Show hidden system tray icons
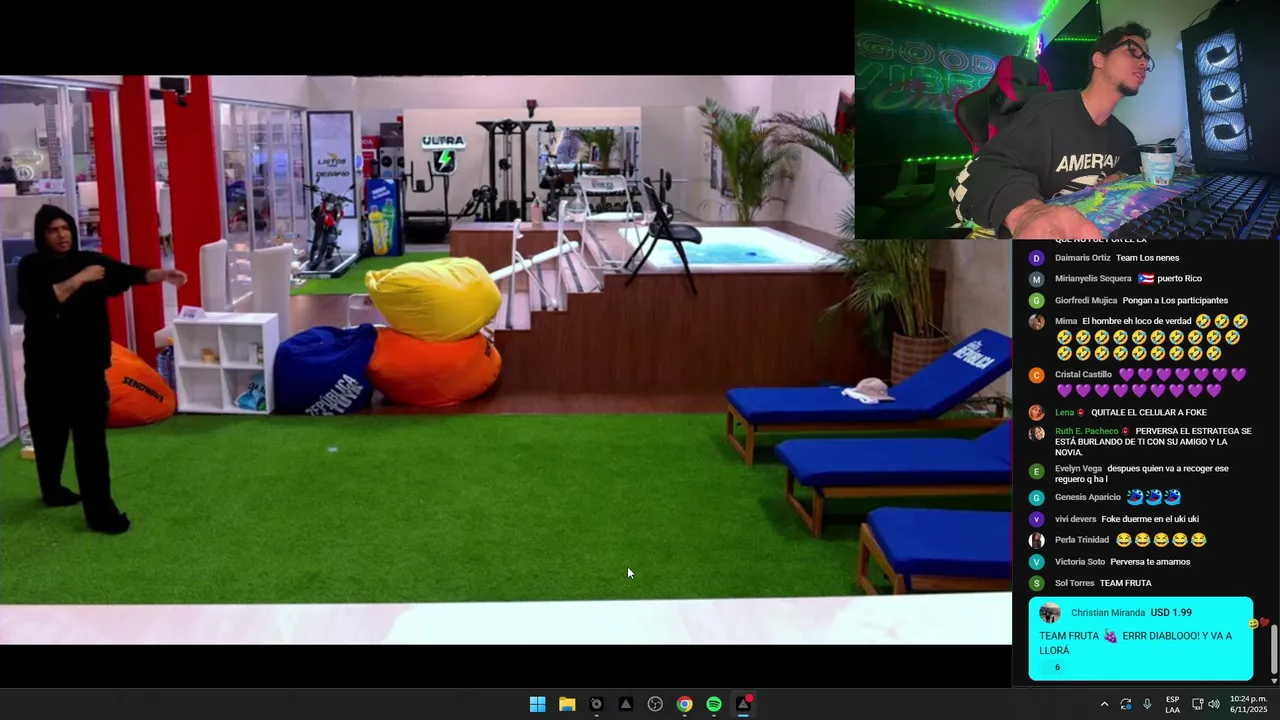This screenshot has width=1280, height=720. coord(1104,704)
